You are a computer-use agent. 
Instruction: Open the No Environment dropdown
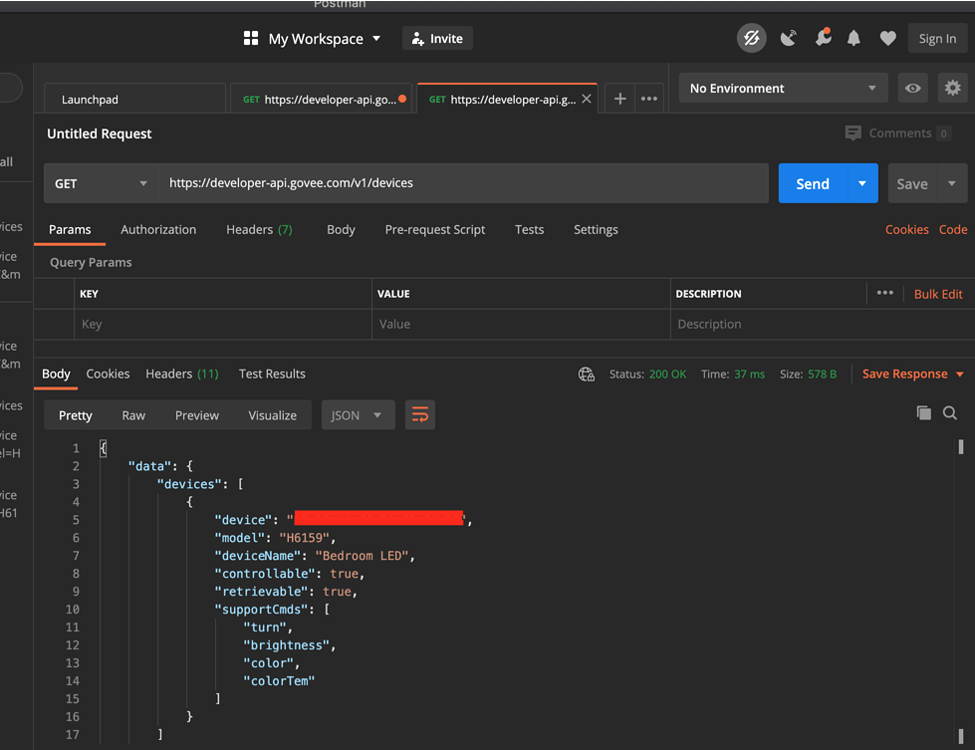782,88
